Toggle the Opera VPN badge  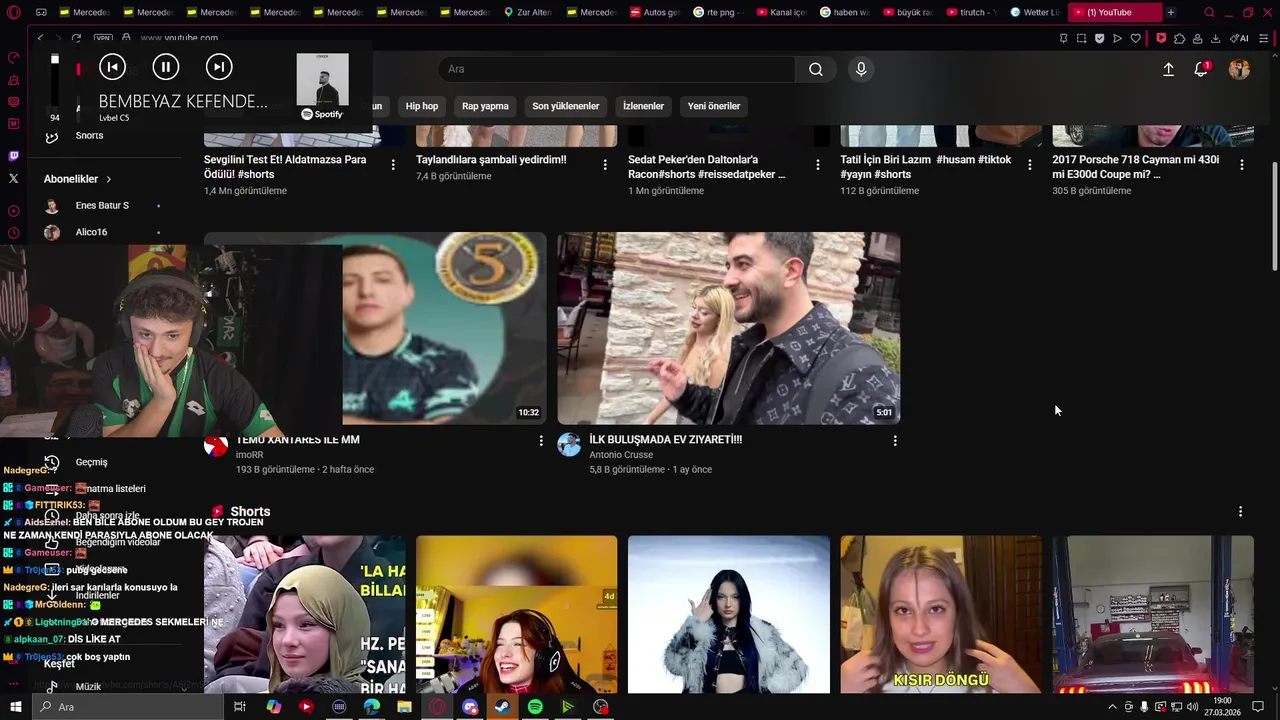[103, 38]
